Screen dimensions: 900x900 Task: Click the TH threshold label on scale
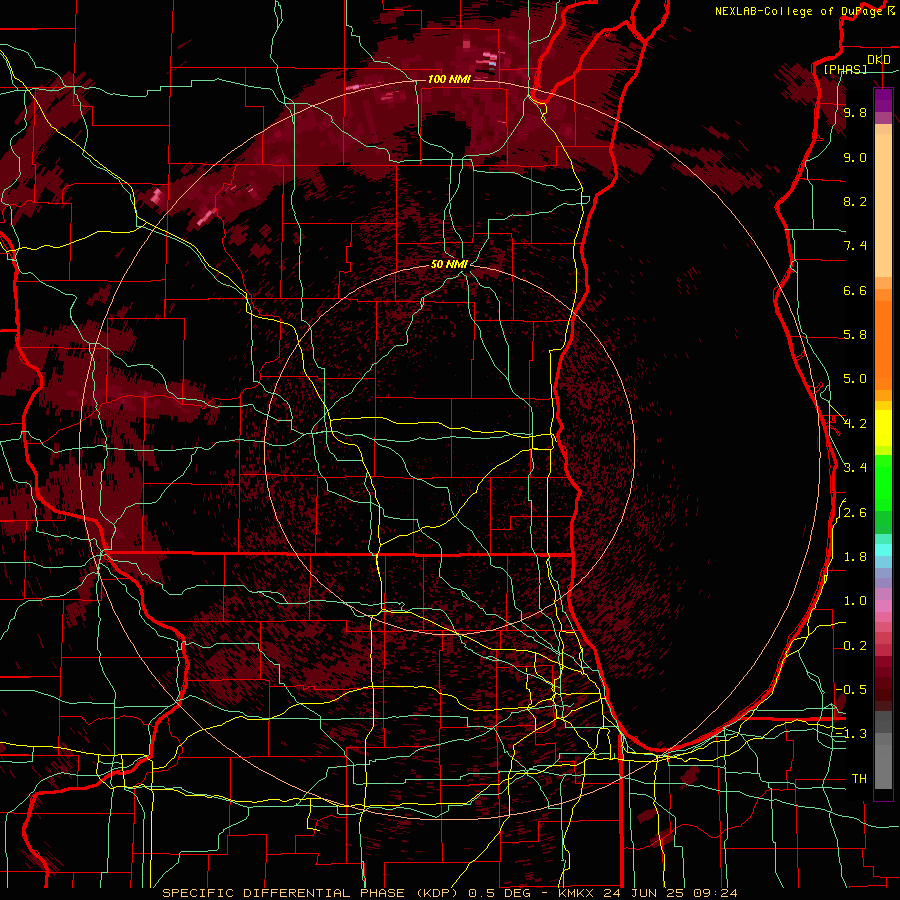pyautogui.click(x=859, y=779)
